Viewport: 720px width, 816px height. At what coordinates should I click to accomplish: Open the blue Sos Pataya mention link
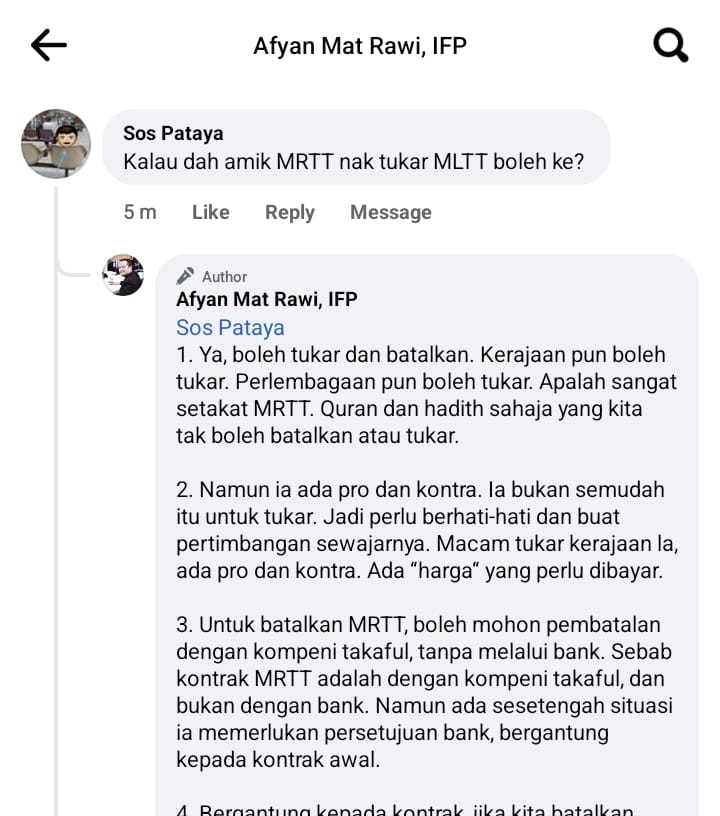[x=230, y=328]
